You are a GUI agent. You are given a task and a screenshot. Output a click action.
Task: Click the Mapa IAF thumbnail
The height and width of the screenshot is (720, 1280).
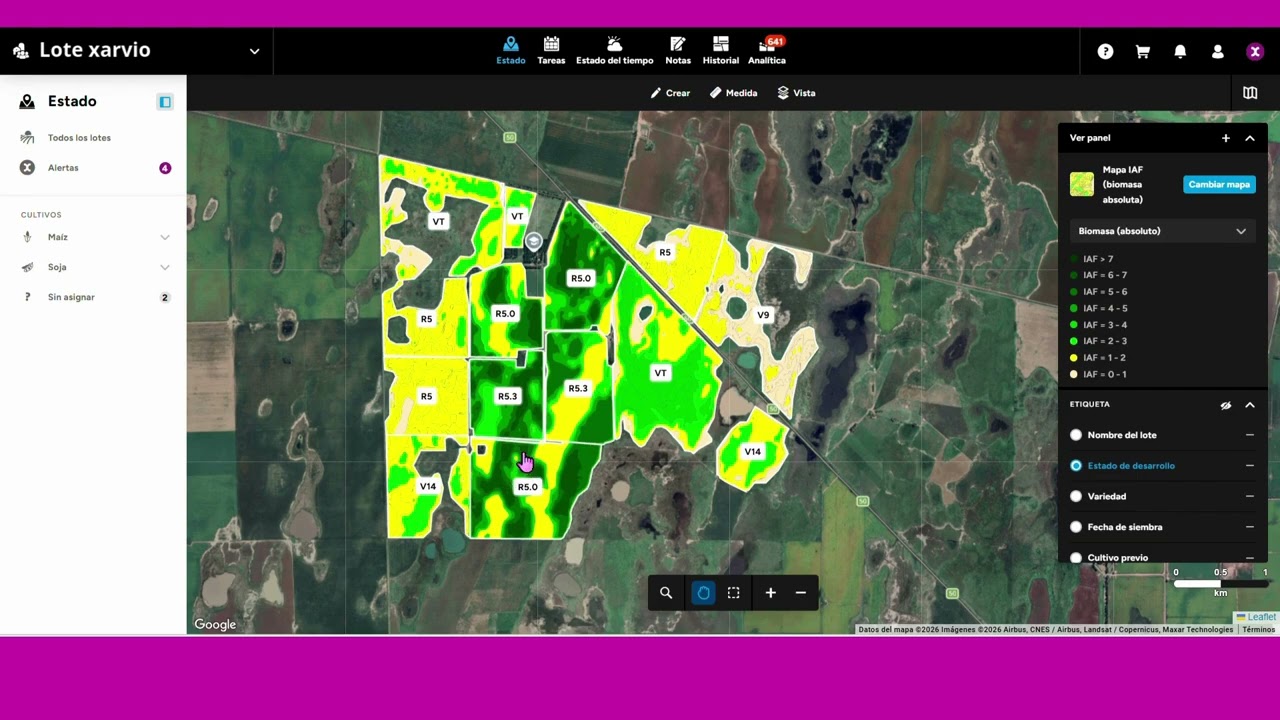[1082, 184]
